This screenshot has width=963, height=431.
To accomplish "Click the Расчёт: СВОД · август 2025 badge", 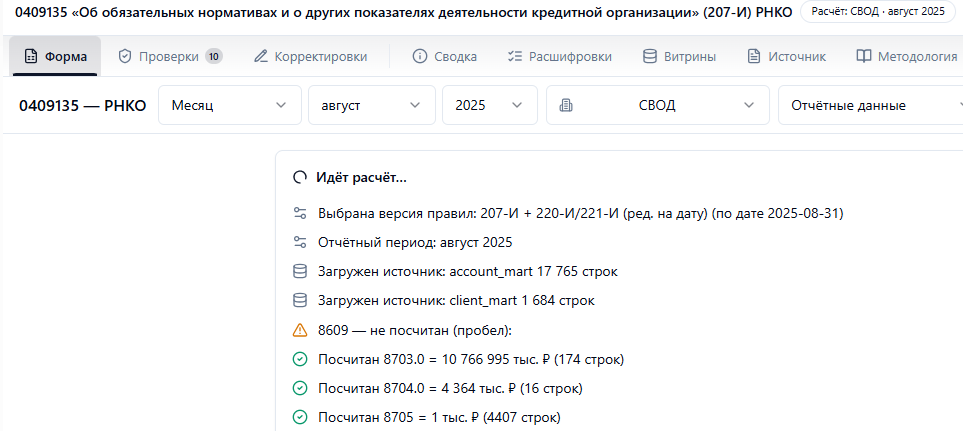I will click(878, 12).
